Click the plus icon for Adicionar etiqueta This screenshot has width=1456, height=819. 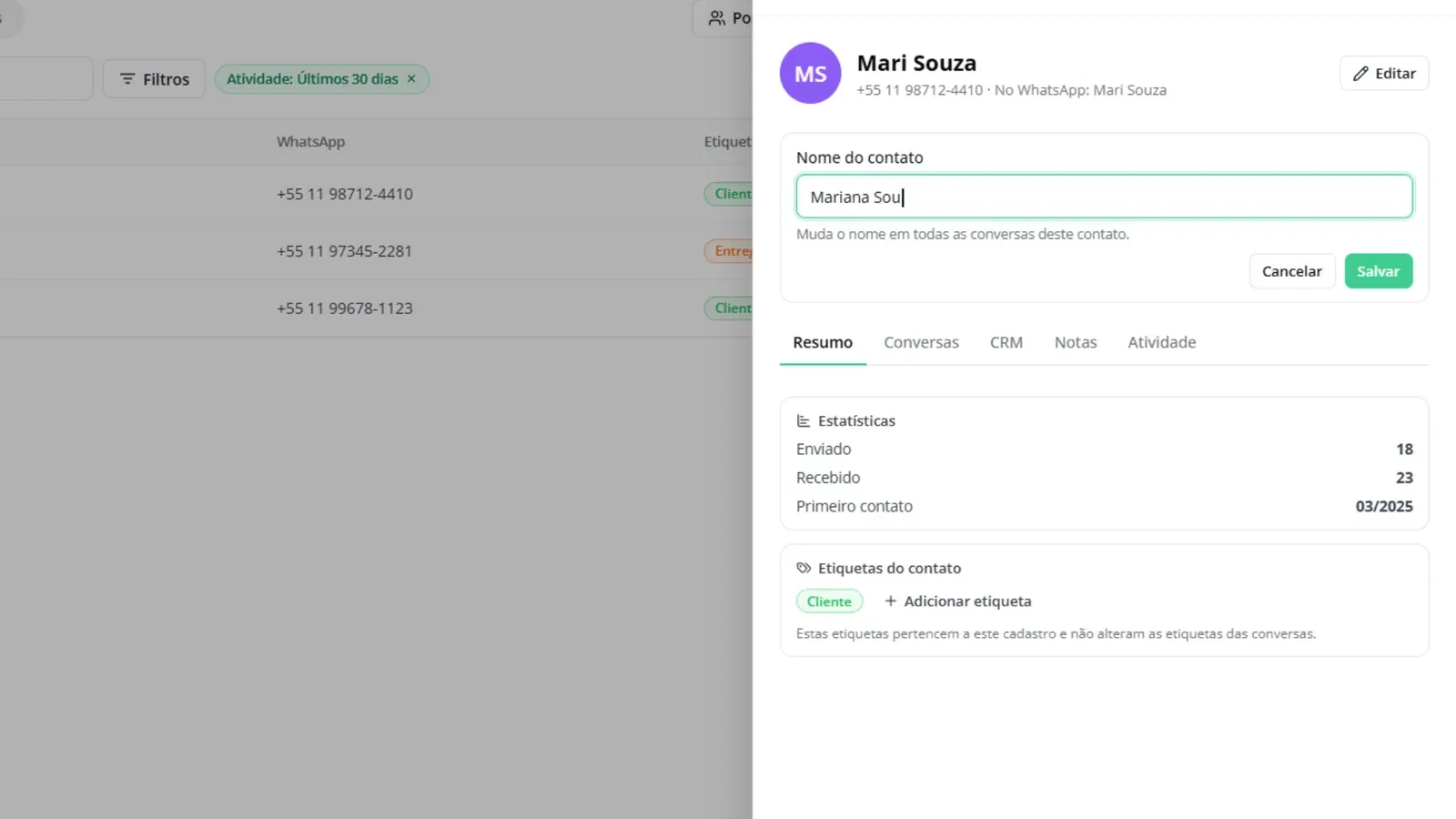(891, 601)
